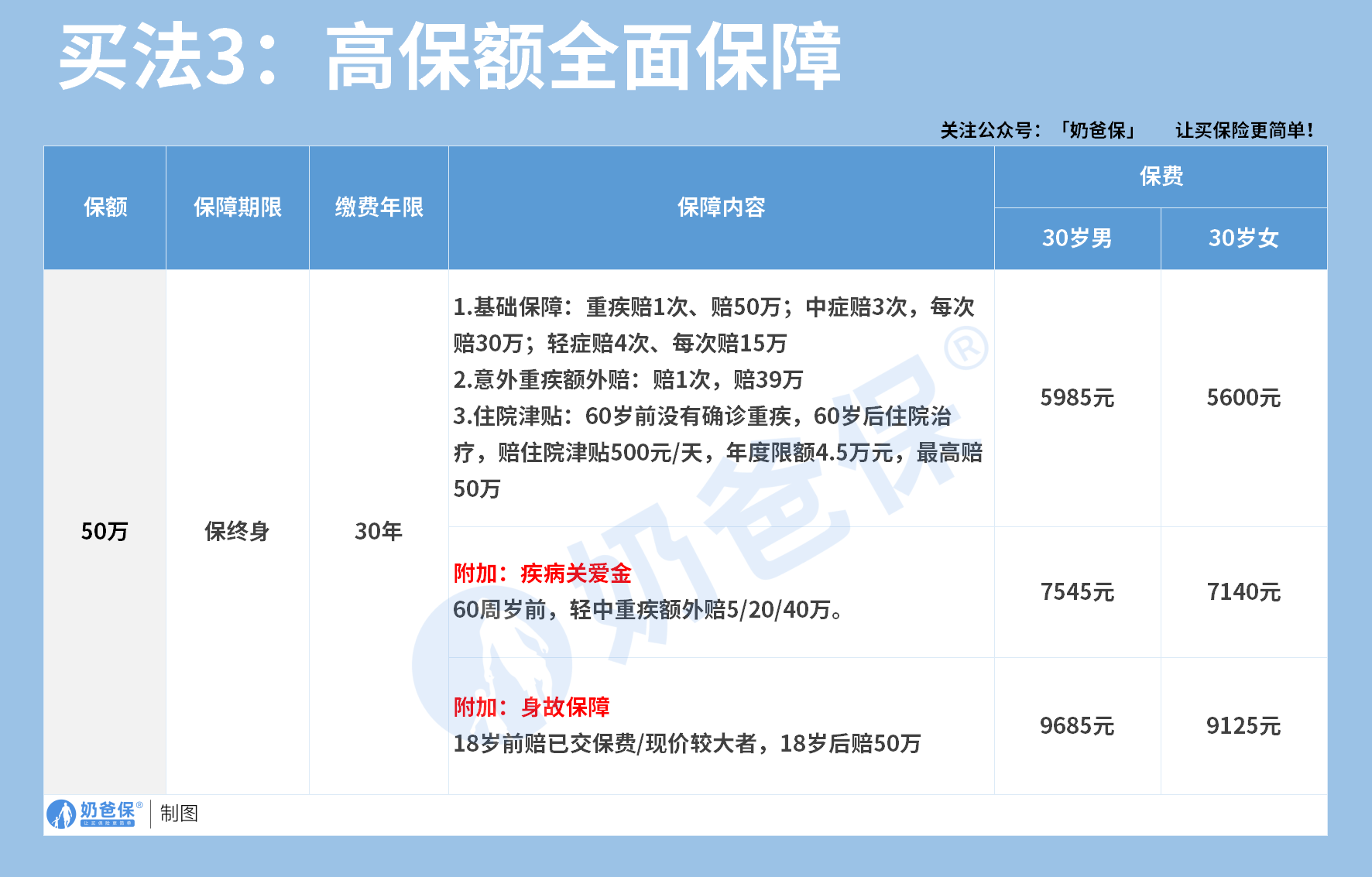Click the 保费 header cell
Viewport: 1372px width, 877px height.
pyautogui.click(x=1161, y=176)
